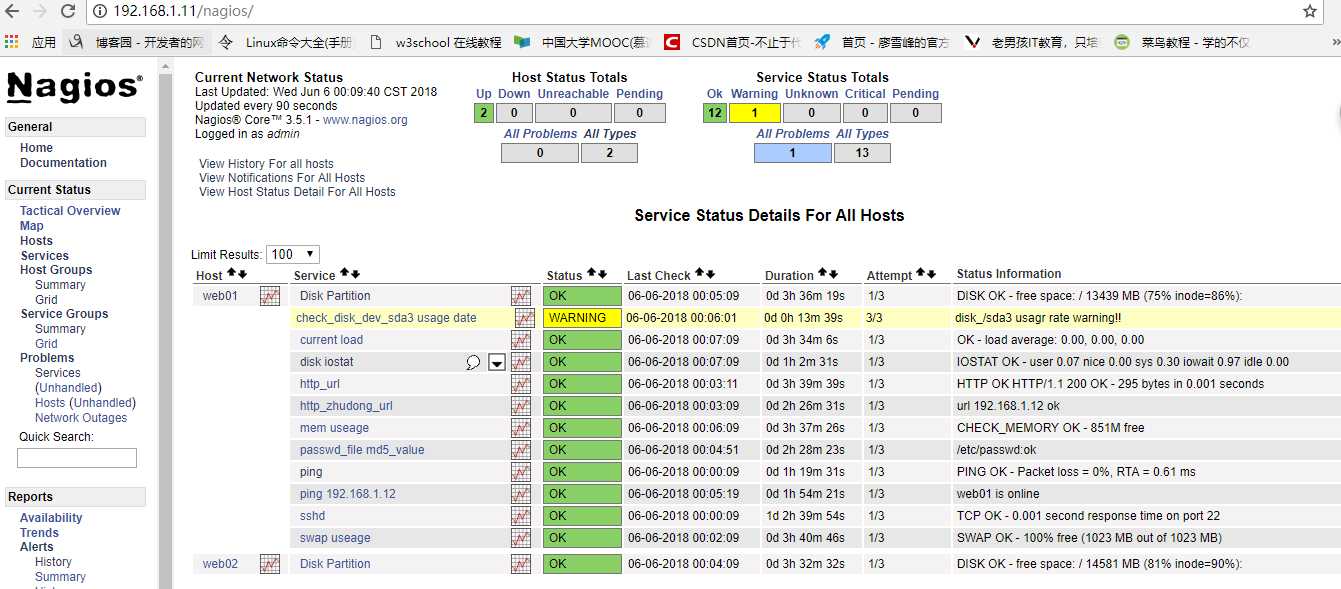Open the graph icon for the ping service
Screen dimensions: 1341x589
point(521,472)
